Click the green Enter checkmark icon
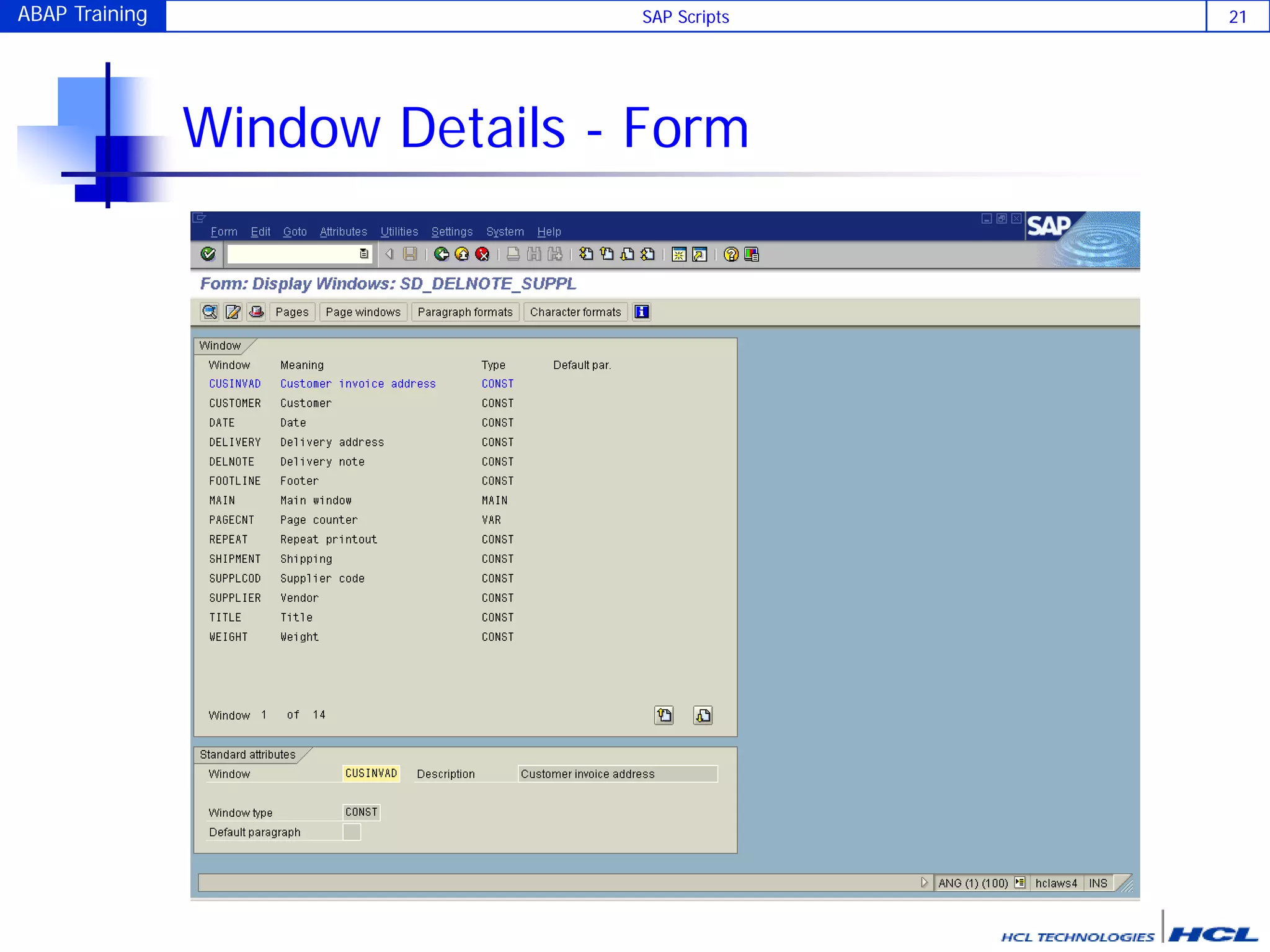The image size is (1270, 952). [x=208, y=254]
